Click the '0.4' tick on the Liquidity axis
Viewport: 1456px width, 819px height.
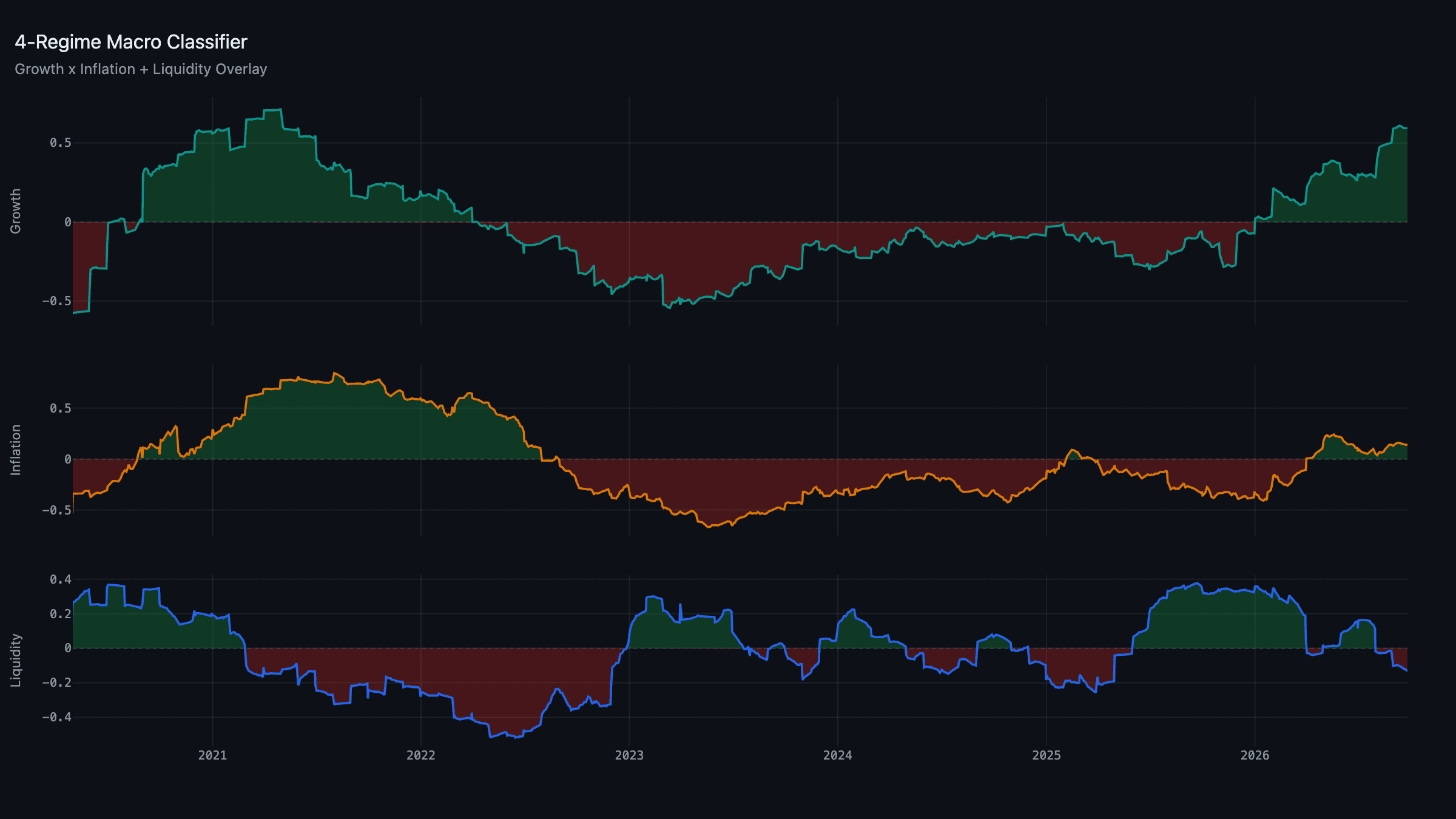click(x=61, y=579)
